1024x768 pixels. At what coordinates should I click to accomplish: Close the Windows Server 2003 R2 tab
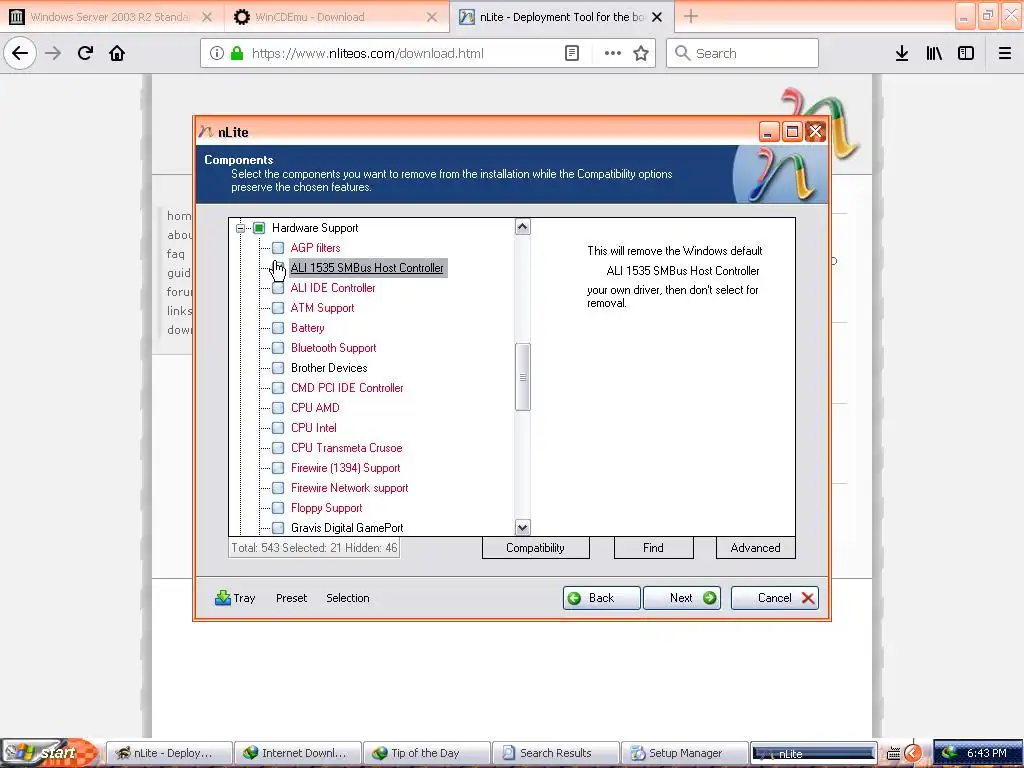[207, 17]
